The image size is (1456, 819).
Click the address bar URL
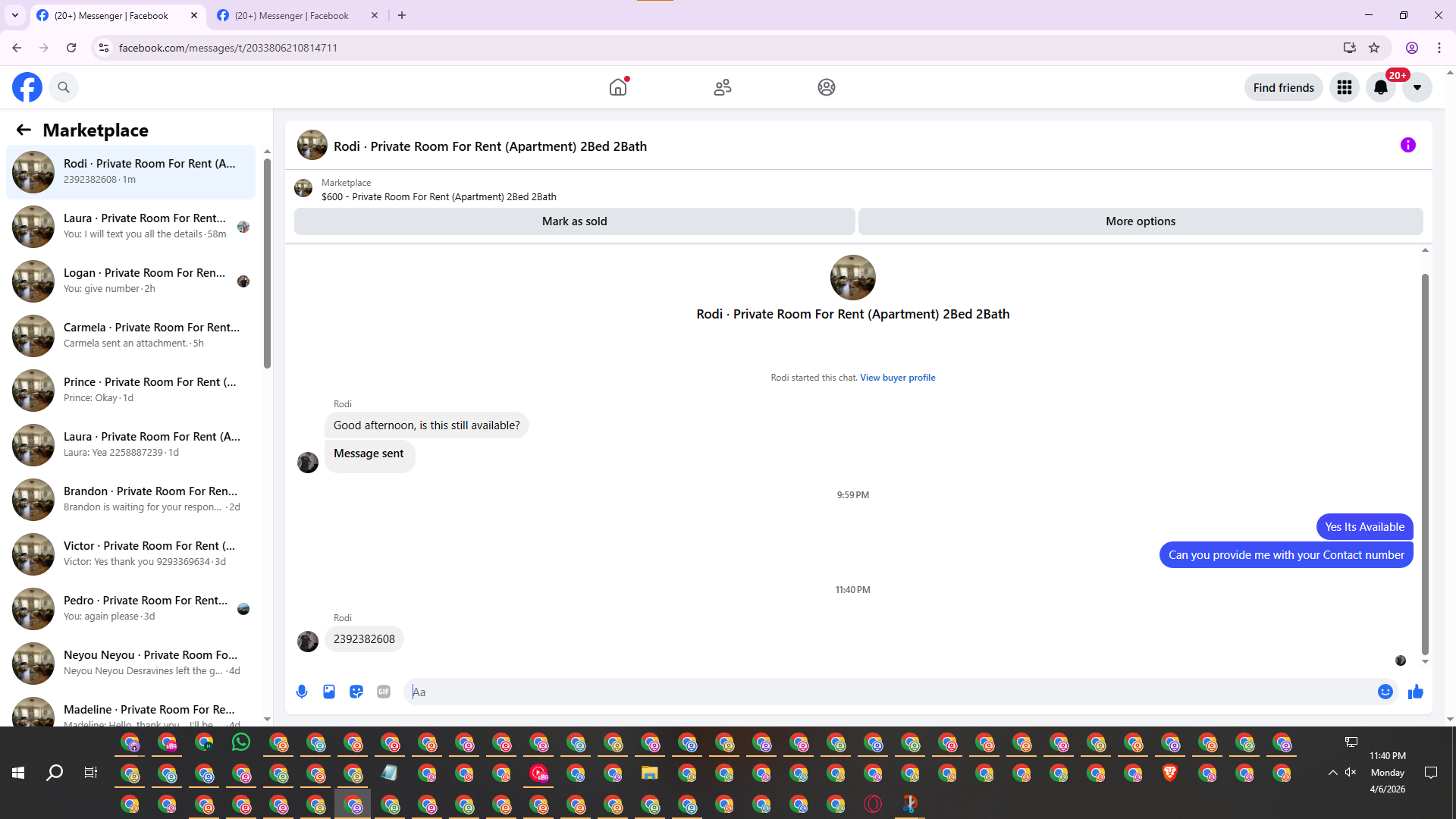[228, 48]
